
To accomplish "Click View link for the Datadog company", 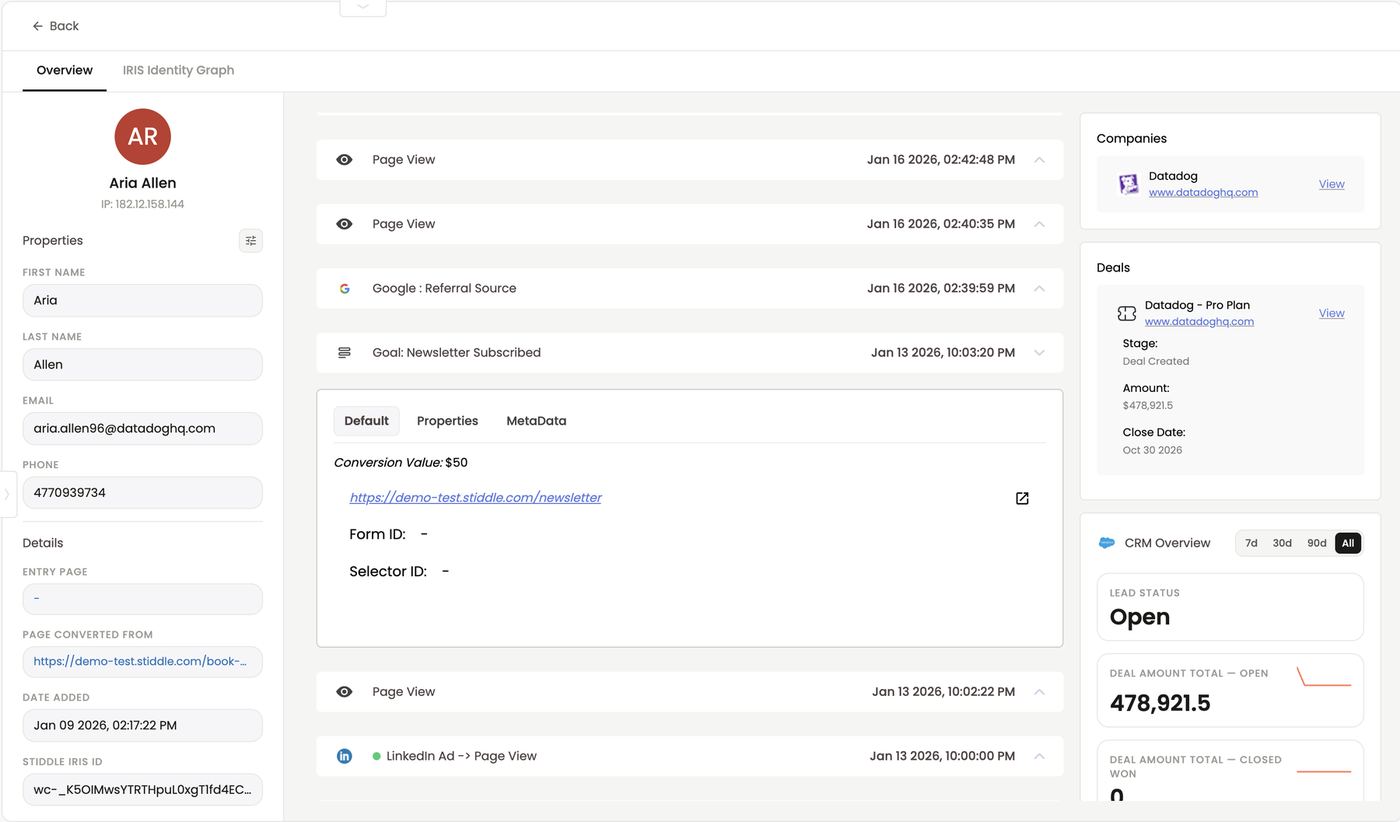I will click(x=1331, y=184).
